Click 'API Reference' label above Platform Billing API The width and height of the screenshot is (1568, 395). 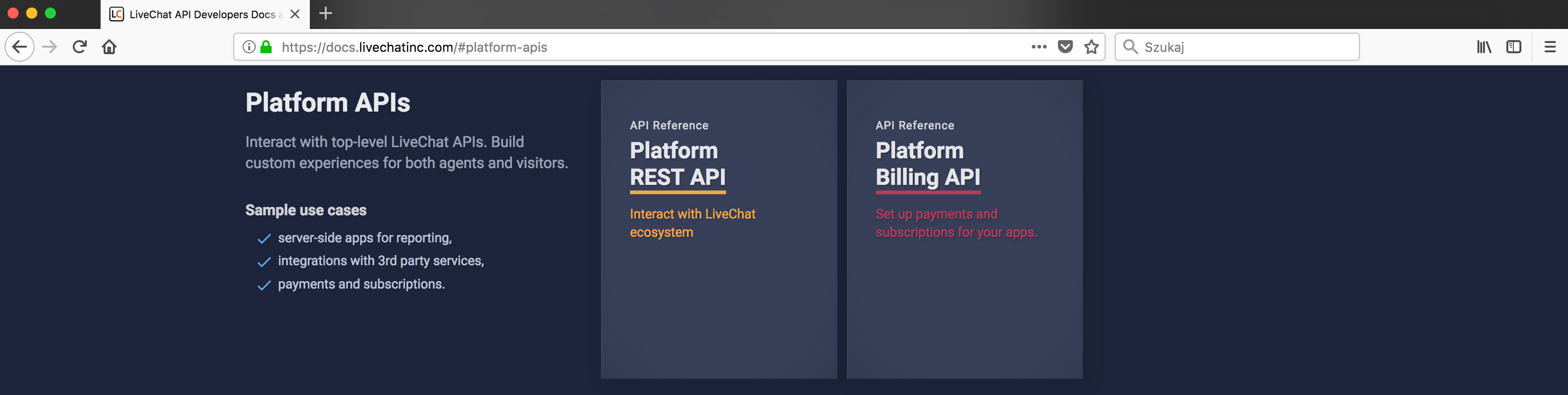coord(915,126)
